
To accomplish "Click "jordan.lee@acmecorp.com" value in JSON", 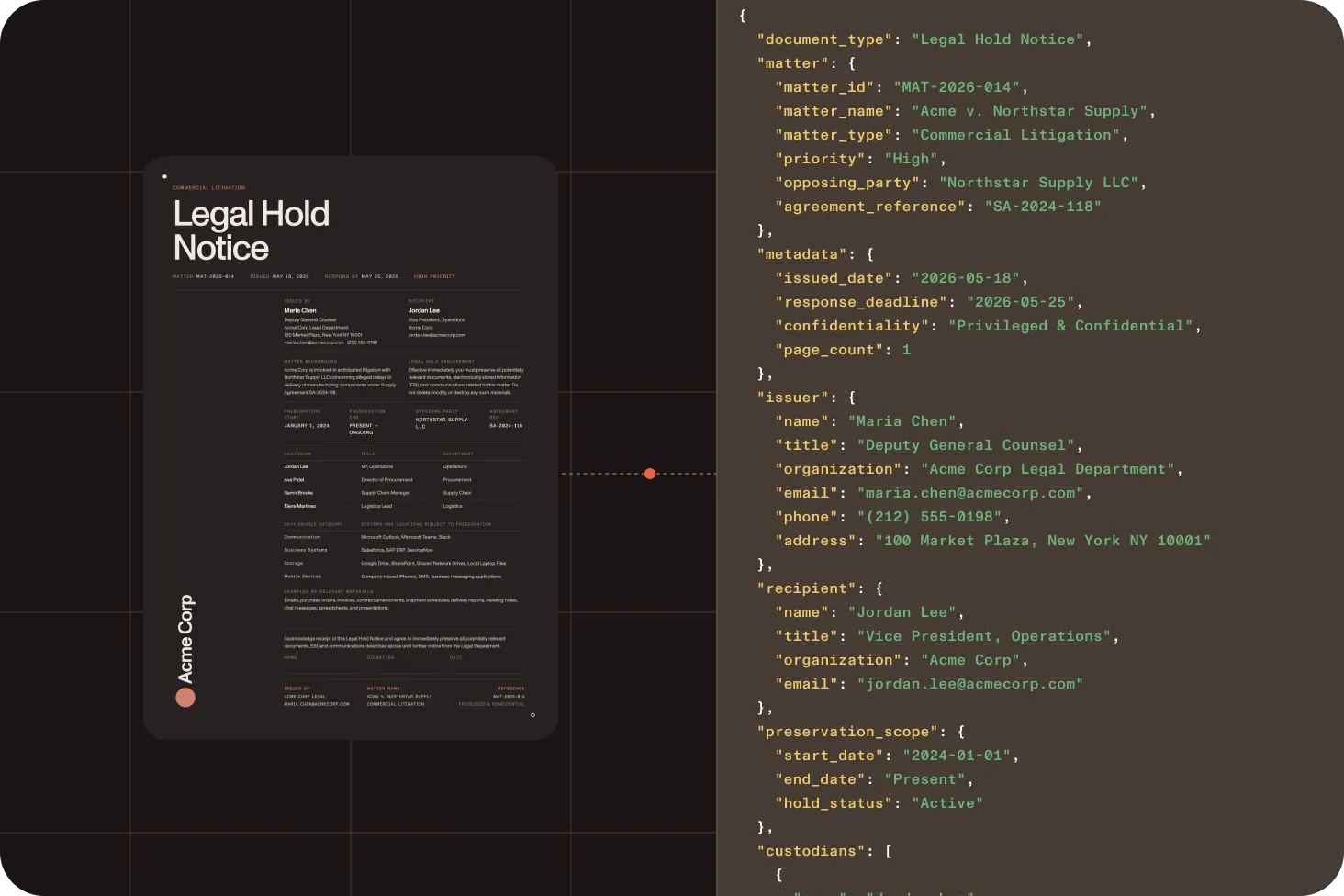I will [970, 684].
